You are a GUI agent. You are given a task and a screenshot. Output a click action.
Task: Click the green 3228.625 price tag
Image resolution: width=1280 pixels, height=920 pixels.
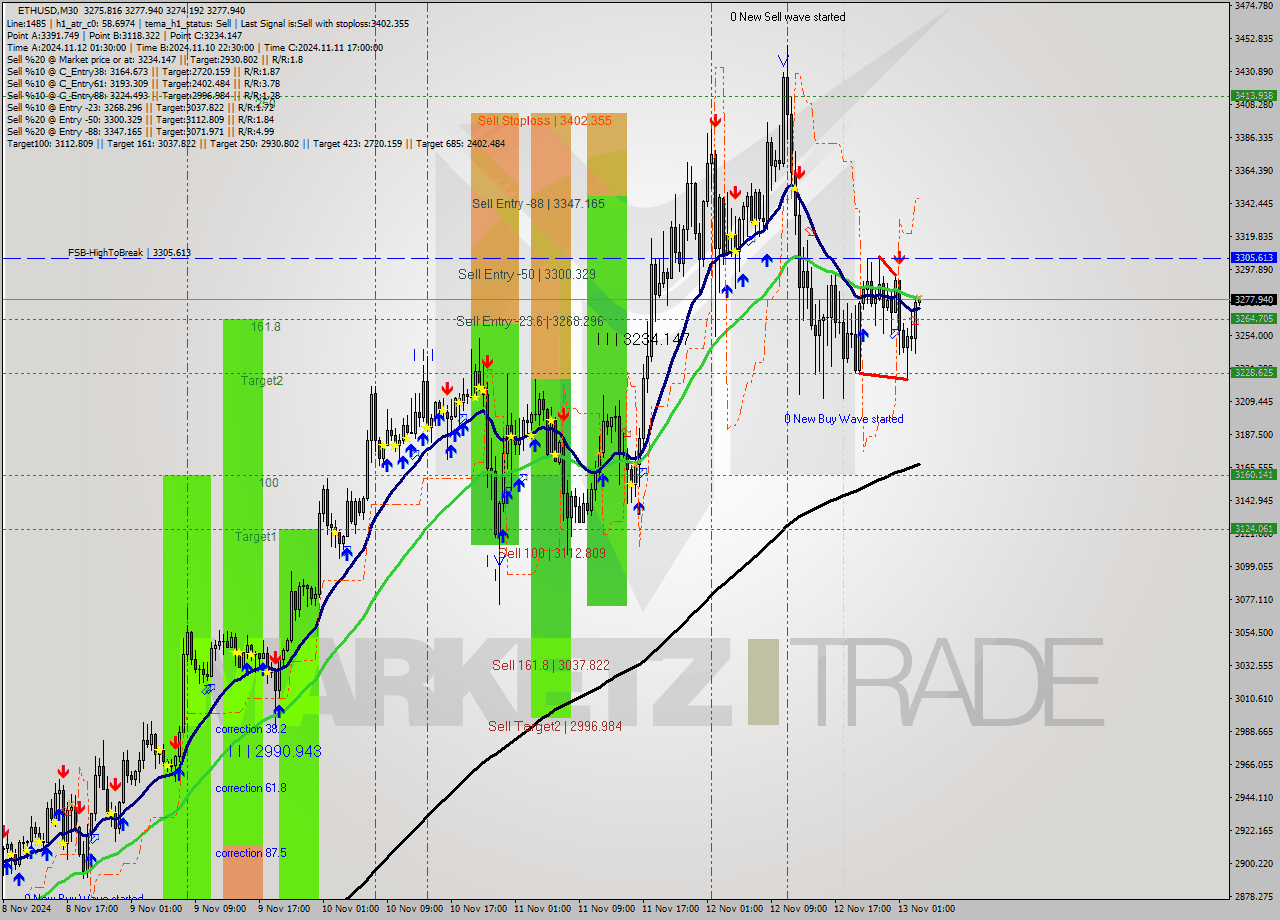coord(1253,372)
